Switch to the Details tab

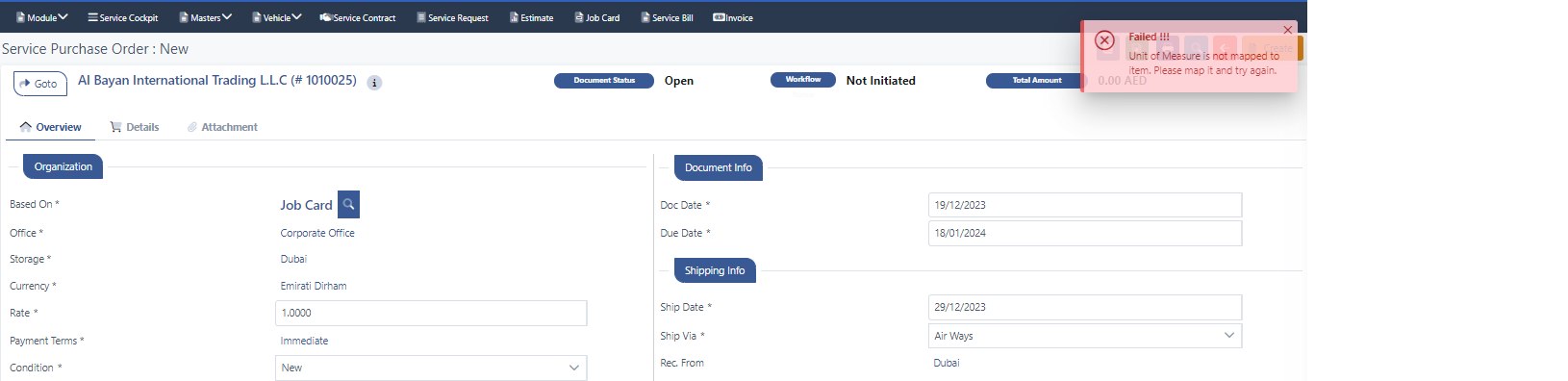tap(135, 127)
